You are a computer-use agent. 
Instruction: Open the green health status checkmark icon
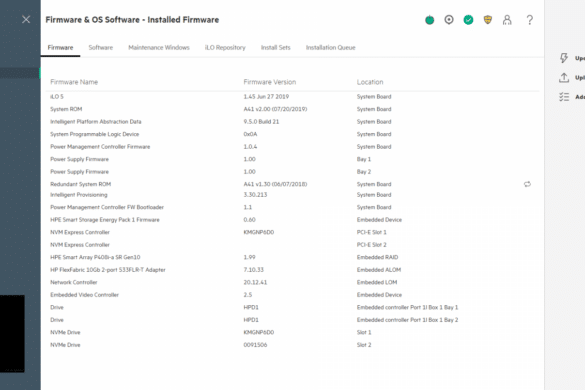[x=468, y=20]
